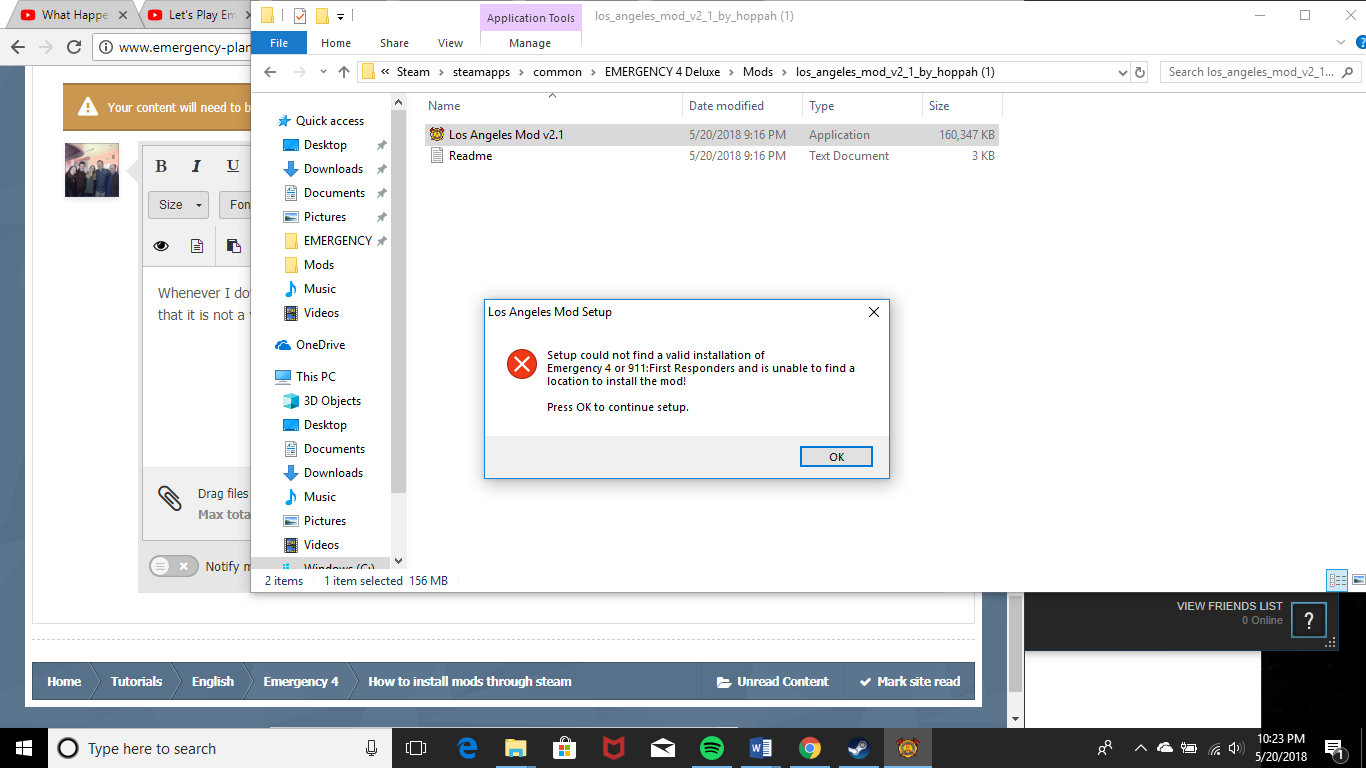Image resolution: width=1366 pixels, height=768 pixels.
Task: Toggle italic in the forum editor
Action: click(x=196, y=166)
